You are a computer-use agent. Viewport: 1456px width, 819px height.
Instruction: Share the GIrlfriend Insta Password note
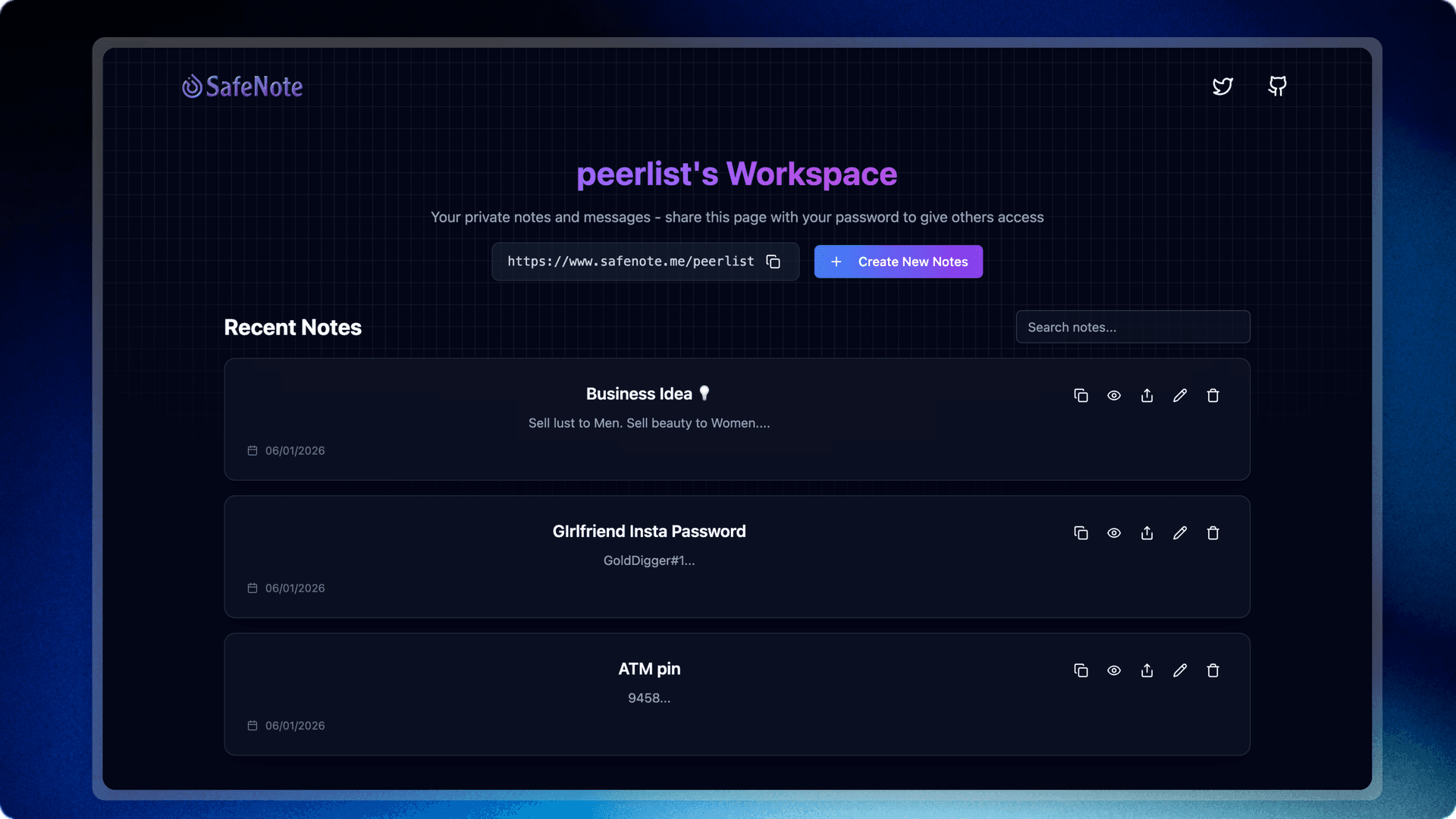(x=1147, y=533)
